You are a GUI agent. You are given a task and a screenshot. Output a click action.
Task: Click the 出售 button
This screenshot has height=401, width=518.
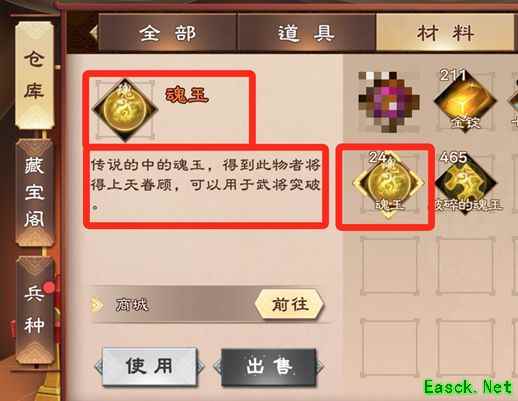269,366
